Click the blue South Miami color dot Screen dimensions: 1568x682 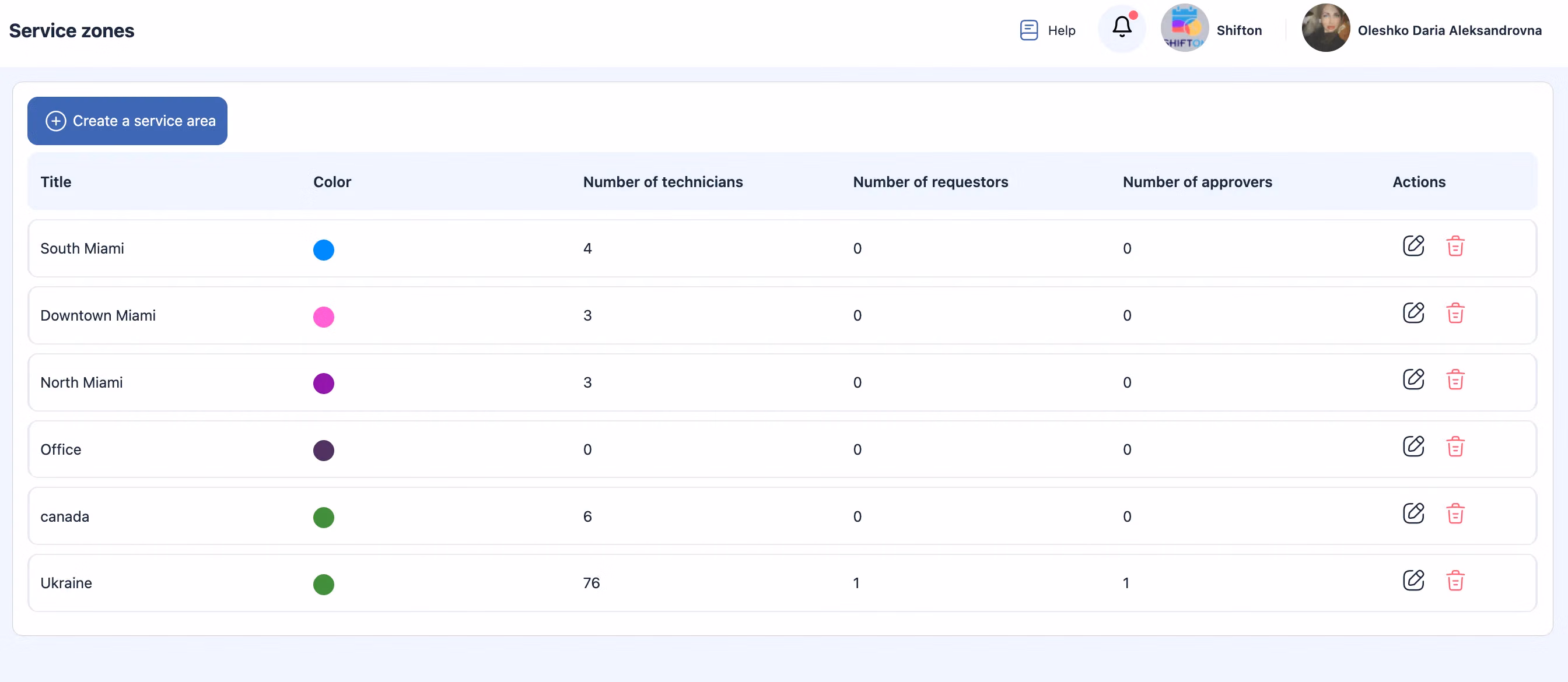click(x=323, y=249)
